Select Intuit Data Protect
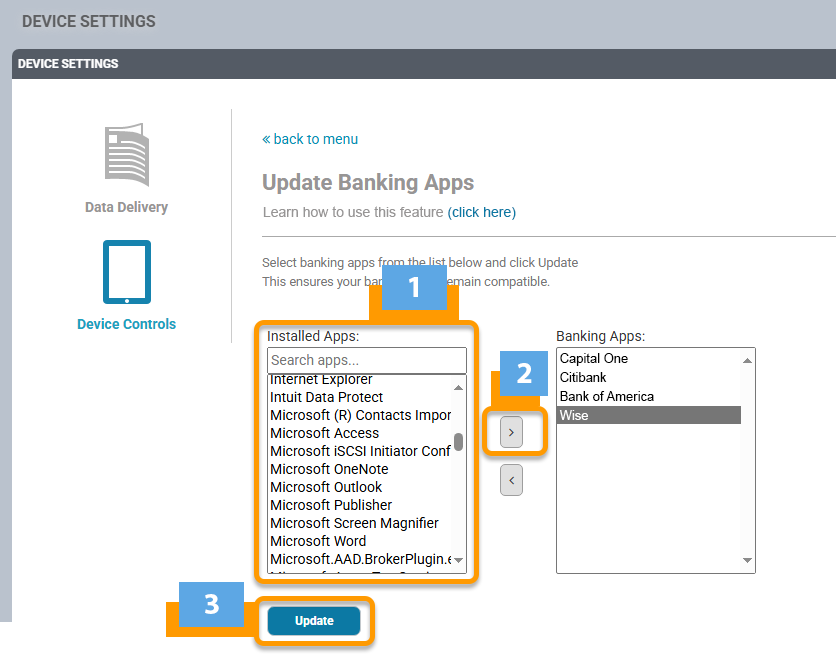Viewport: 836px width, 670px height. point(360,397)
